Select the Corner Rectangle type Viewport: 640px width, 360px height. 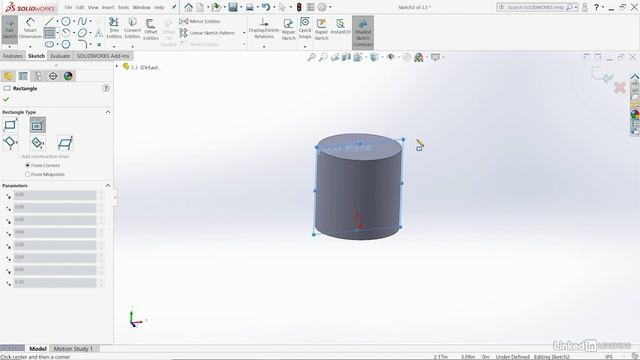tap(10, 125)
